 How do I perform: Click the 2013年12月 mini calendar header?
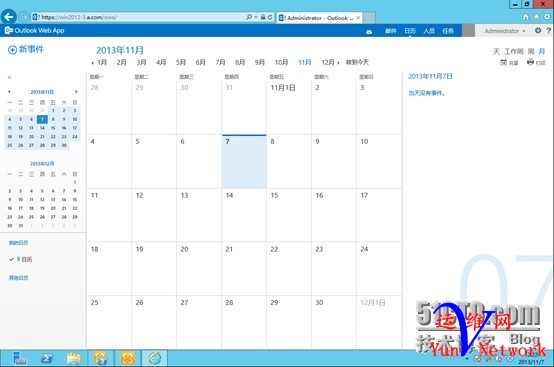pyautogui.click(x=42, y=164)
